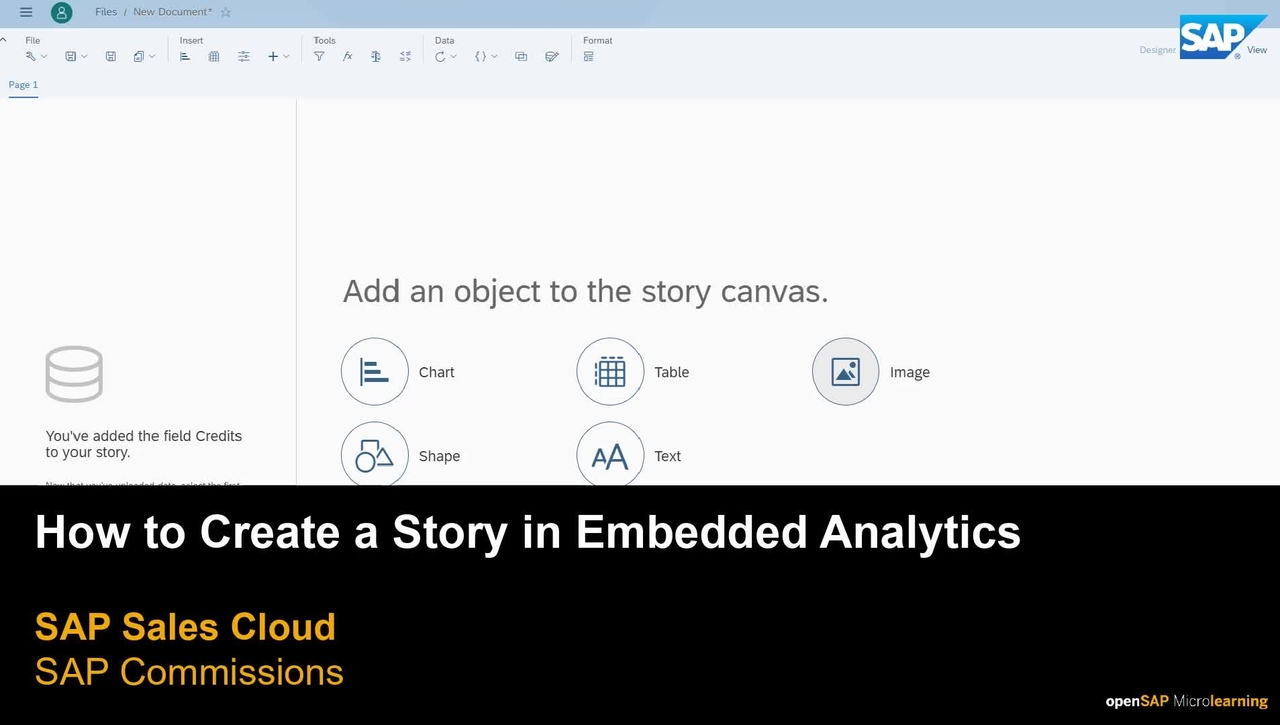The image size is (1280, 725).
Task: Click the refresh data icon
Action: click(440, 57)
